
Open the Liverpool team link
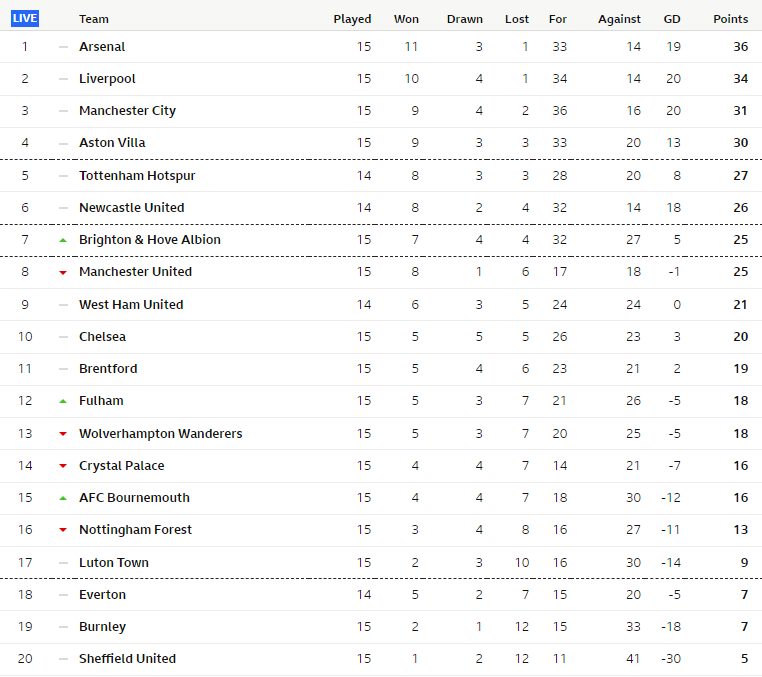pyautogui.click(x=107, y=79)
